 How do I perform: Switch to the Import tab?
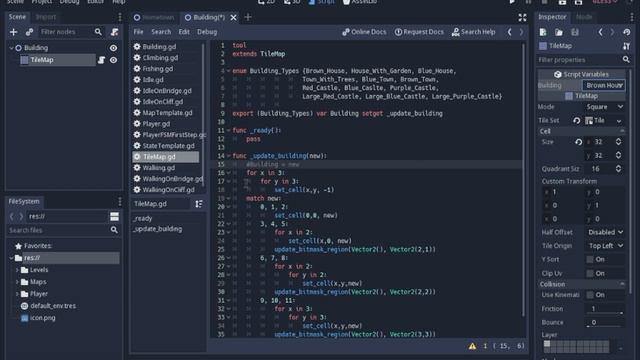(46, 17)
